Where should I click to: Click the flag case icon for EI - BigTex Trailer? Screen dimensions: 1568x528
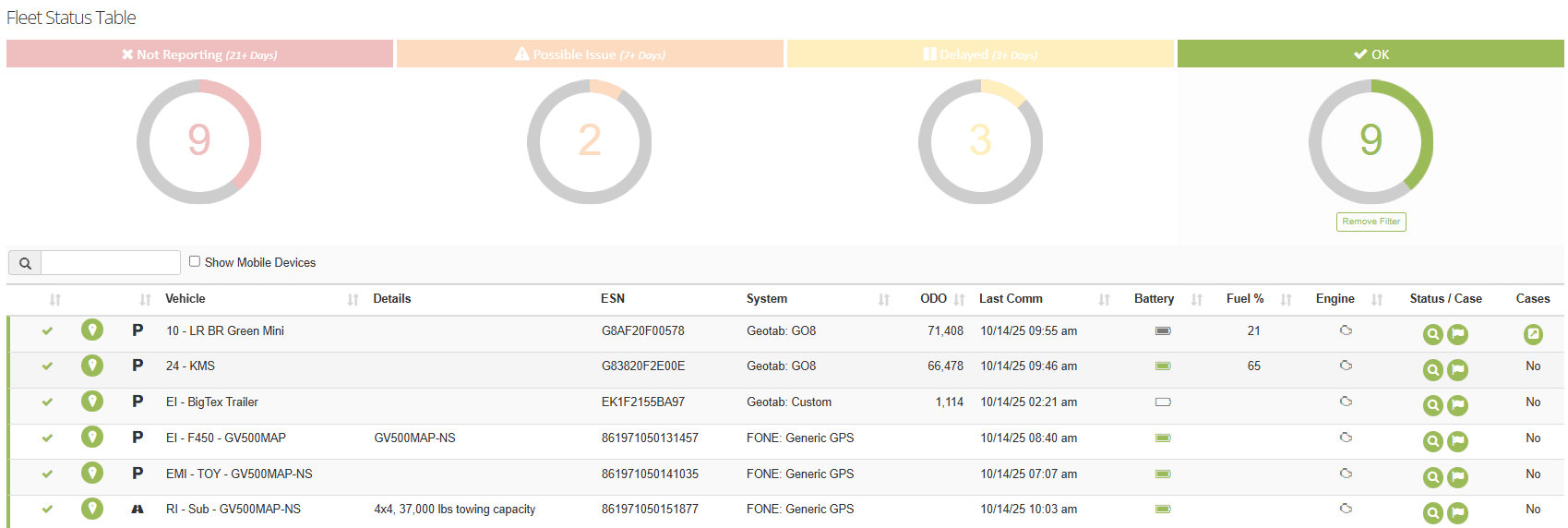pos(1457,405)
